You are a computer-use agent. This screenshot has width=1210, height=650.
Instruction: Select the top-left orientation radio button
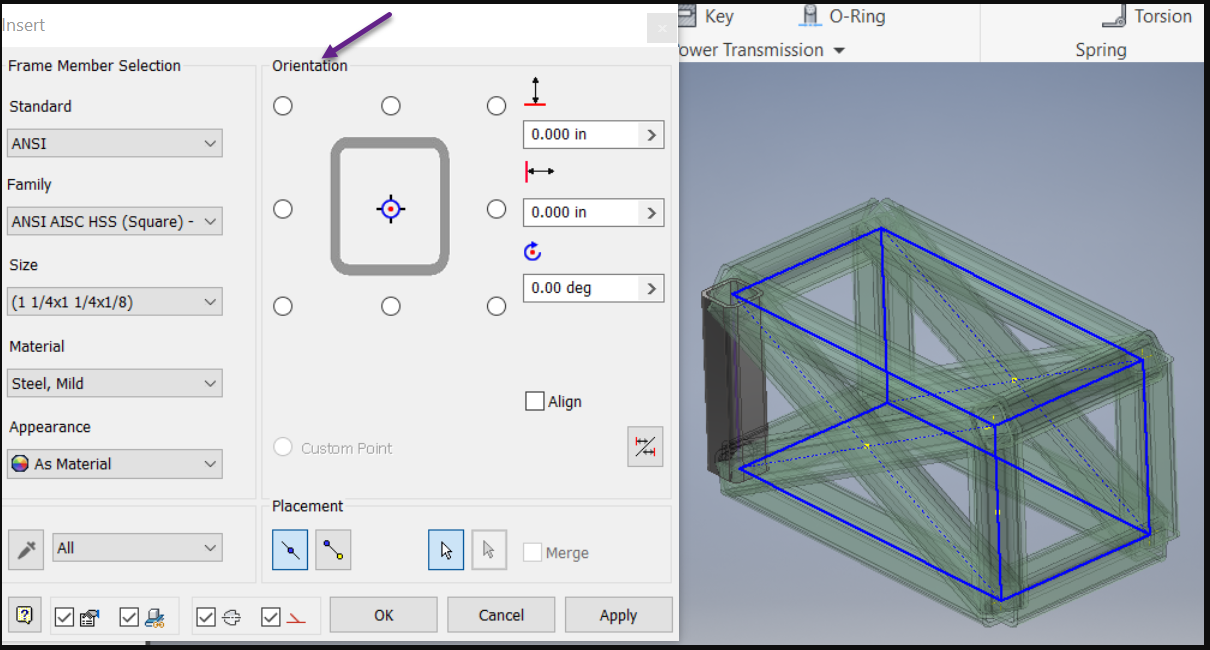click(x=283, y=105)
